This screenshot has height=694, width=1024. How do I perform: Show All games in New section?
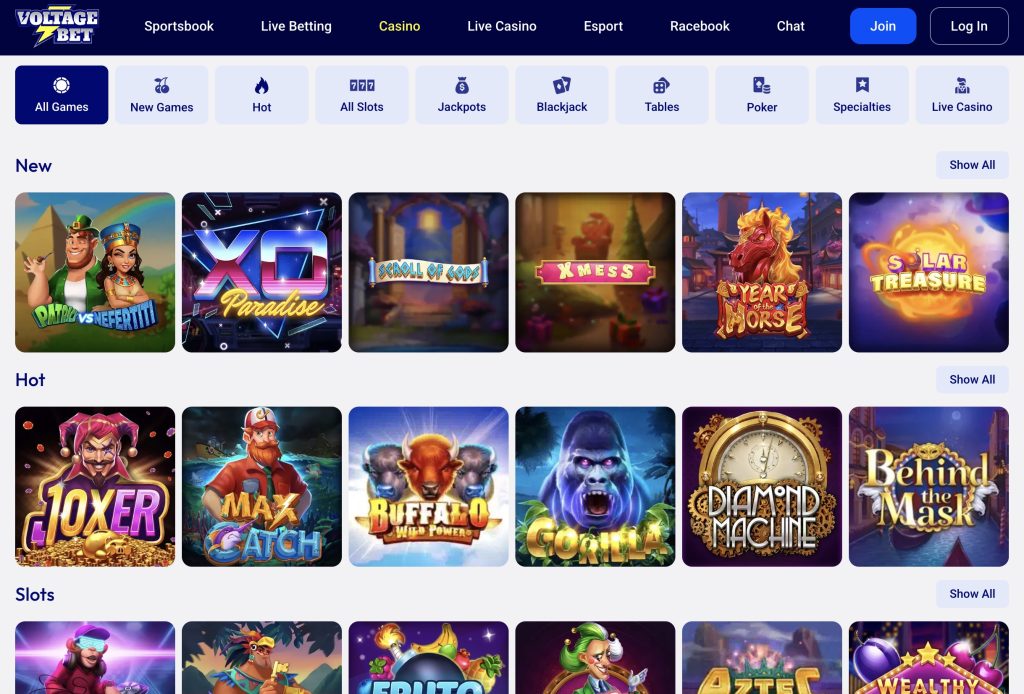pos(972,165)
